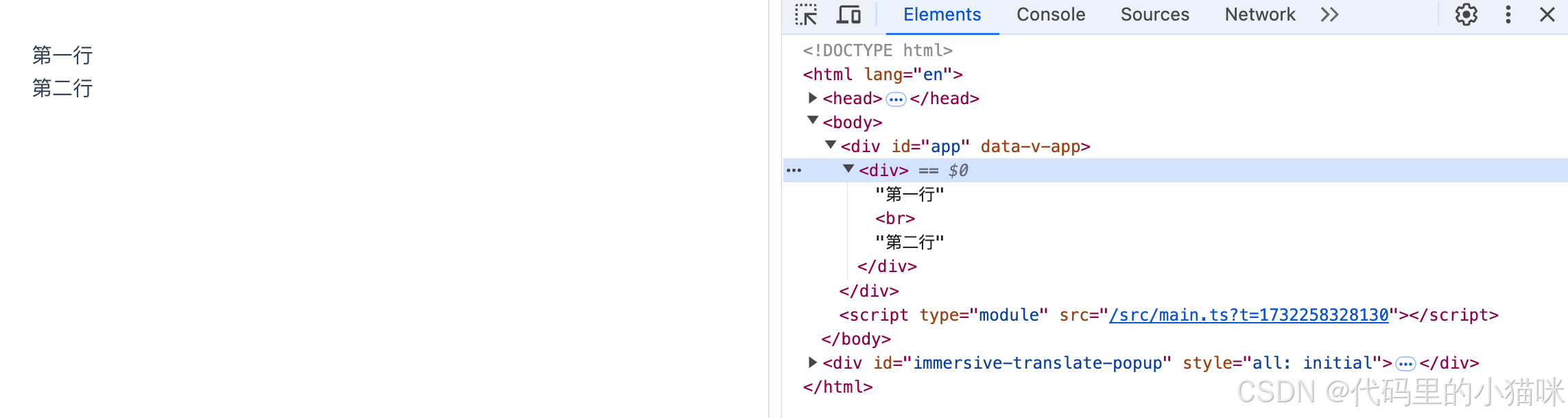The height and width of the screenshot is (418, 1568).
Task: Activate the inspect element picker icon
Action: coord(806,15)
